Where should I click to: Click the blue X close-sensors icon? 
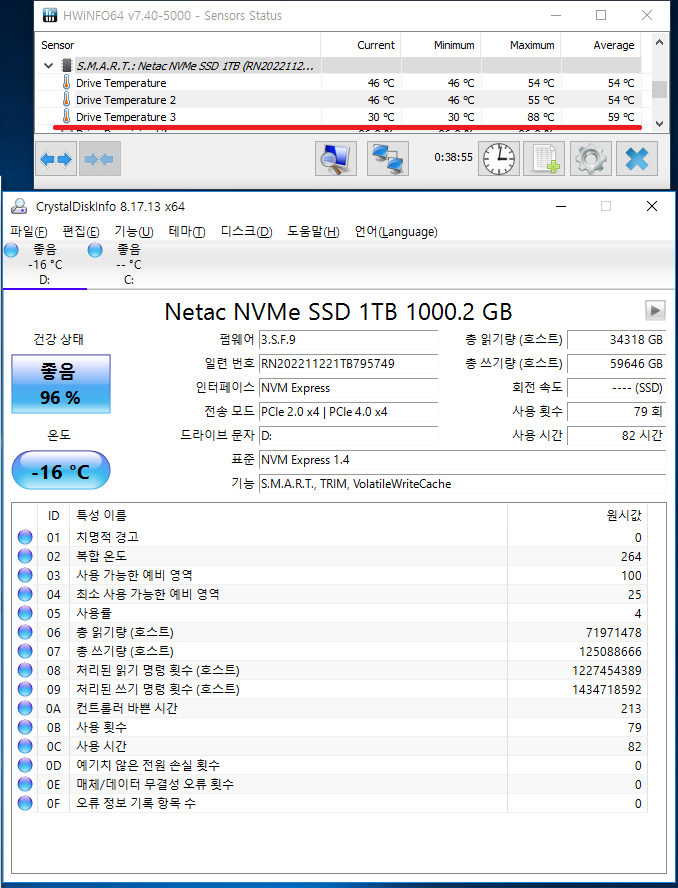click(637, 159)
